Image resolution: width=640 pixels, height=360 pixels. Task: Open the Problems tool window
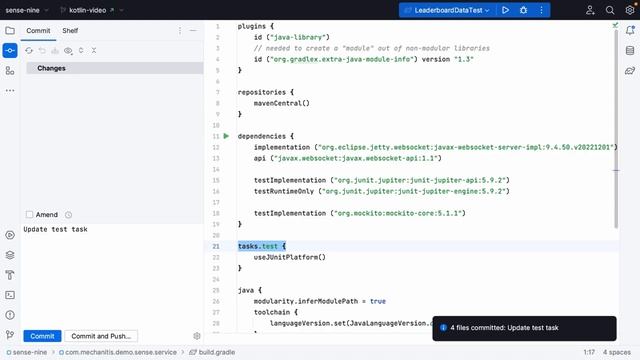click(10, 315)
